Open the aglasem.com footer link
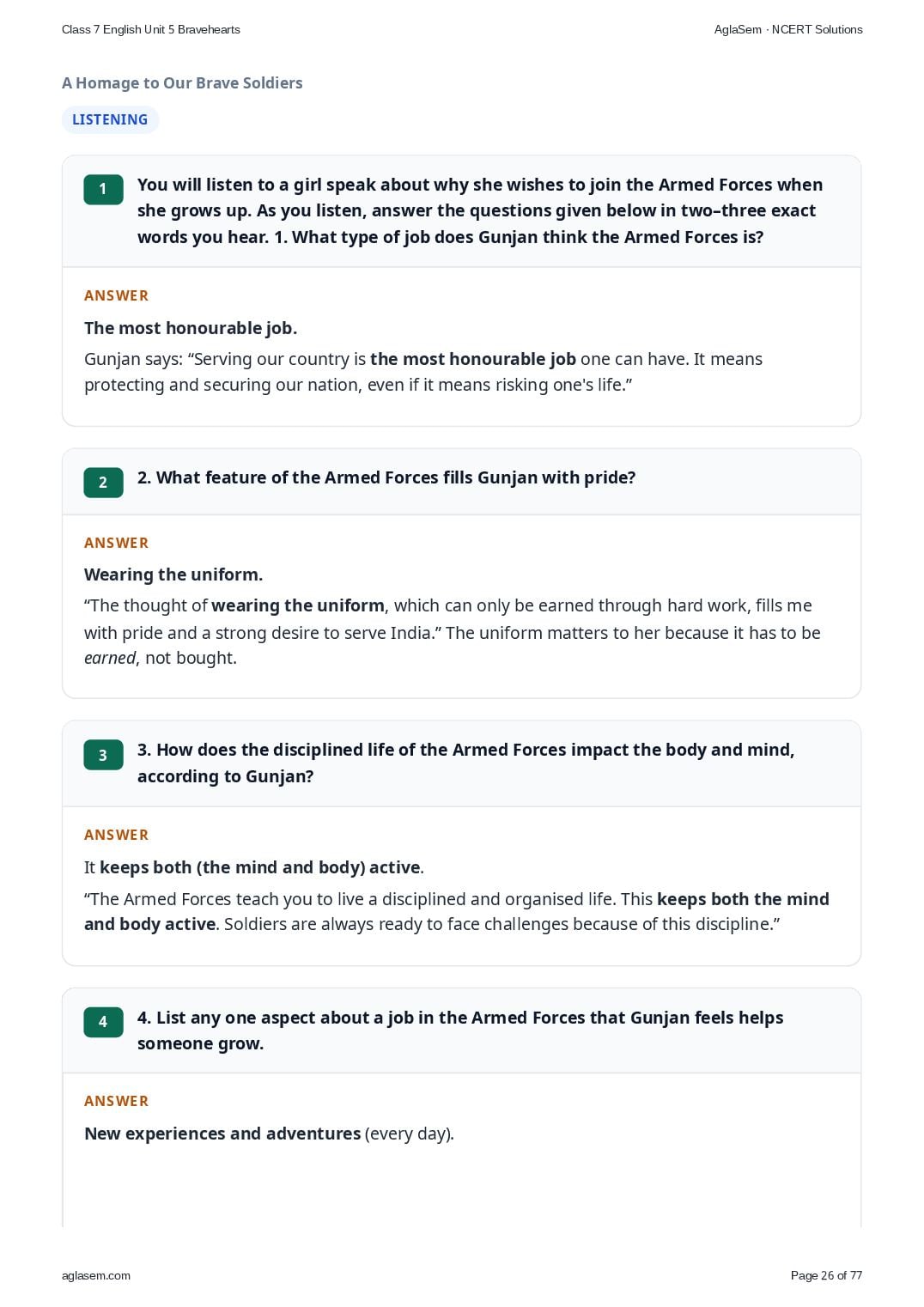 pyautogui.click(x=96, y=1275)
